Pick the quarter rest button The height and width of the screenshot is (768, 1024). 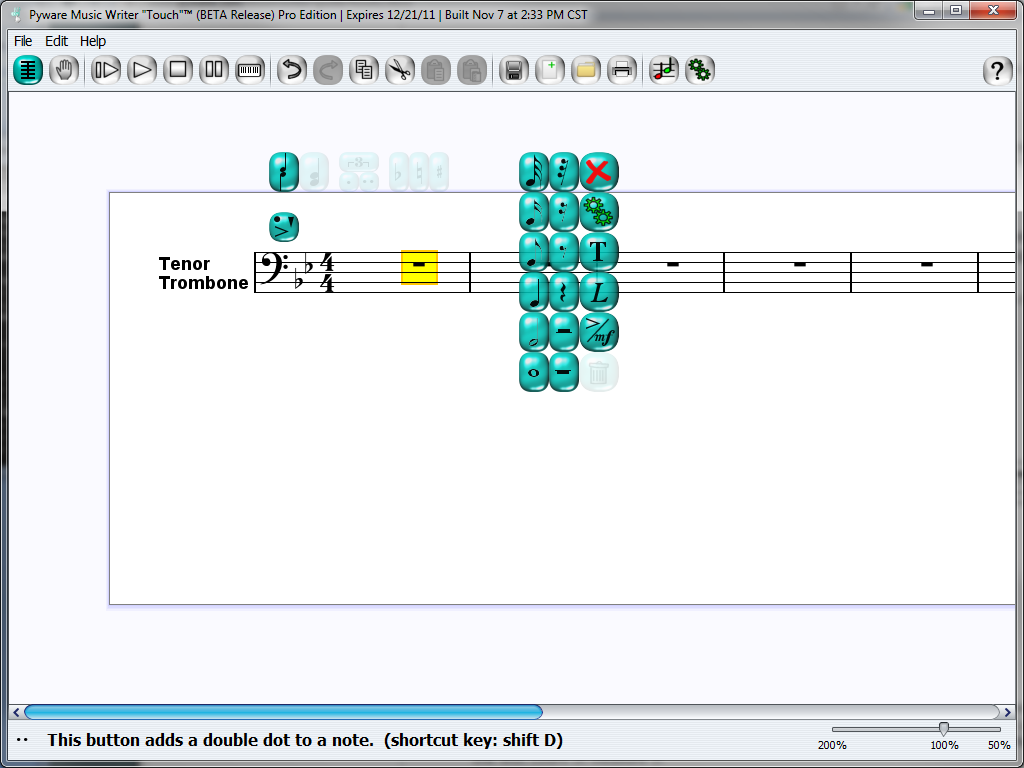(564, 292)
